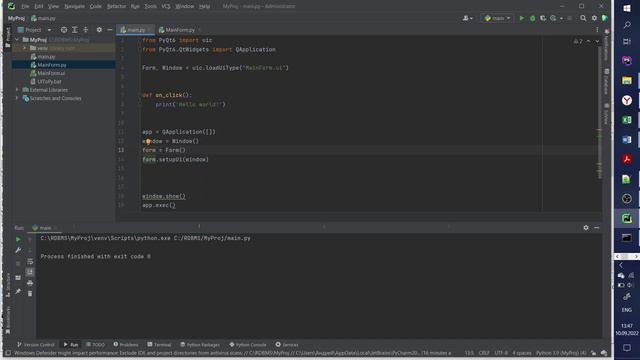Viewport: 640px width, 360px height.
Task: Click the intention lightbulb on the window line
Action: (148, 142)
